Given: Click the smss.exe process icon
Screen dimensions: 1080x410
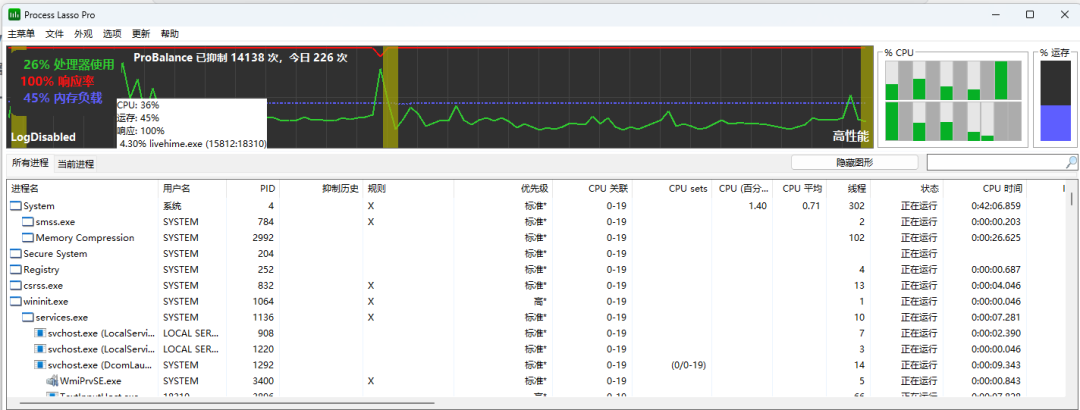Looking at the screenshot, I should tap(28, 222).
